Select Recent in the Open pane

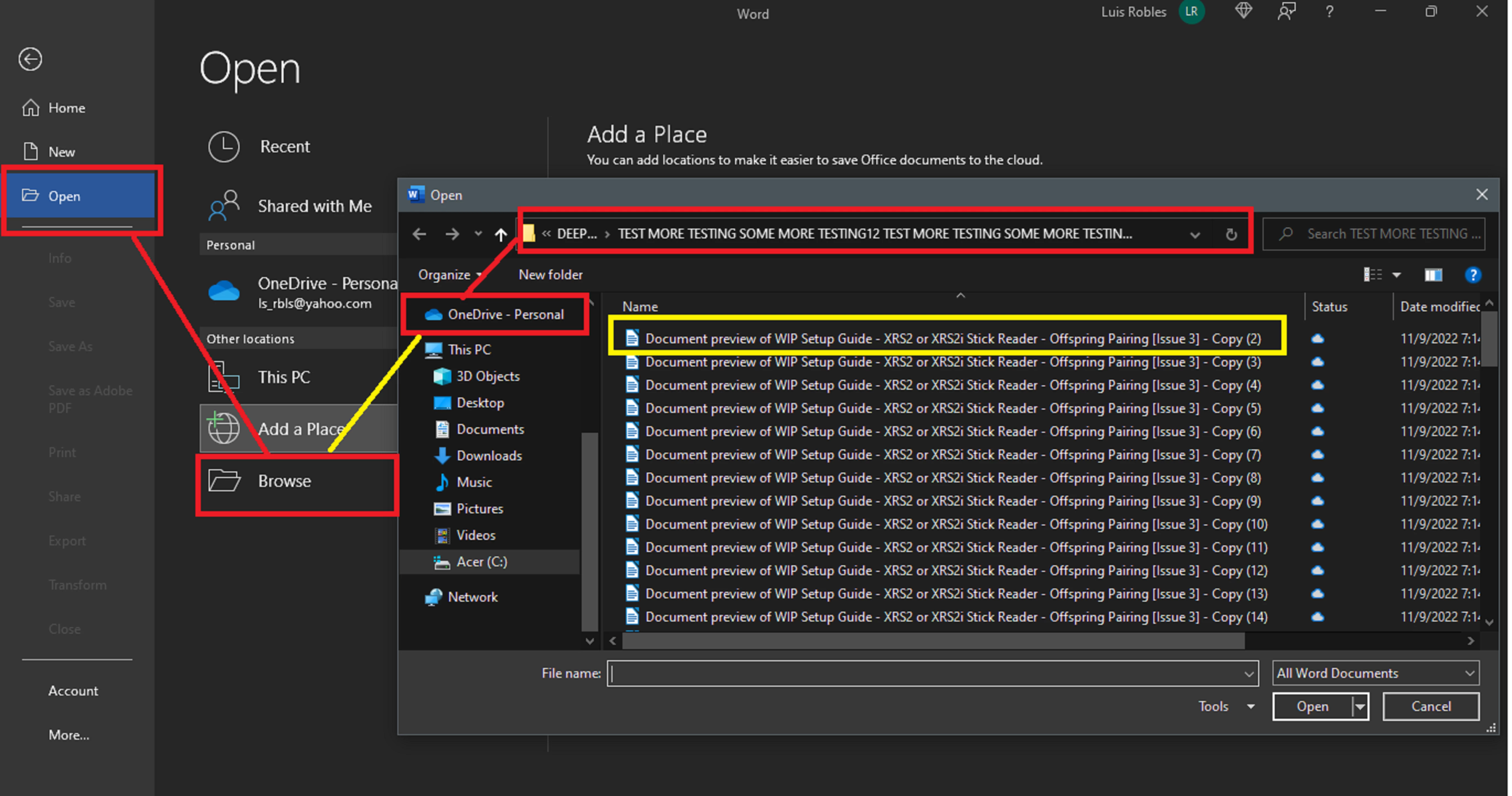285,146
